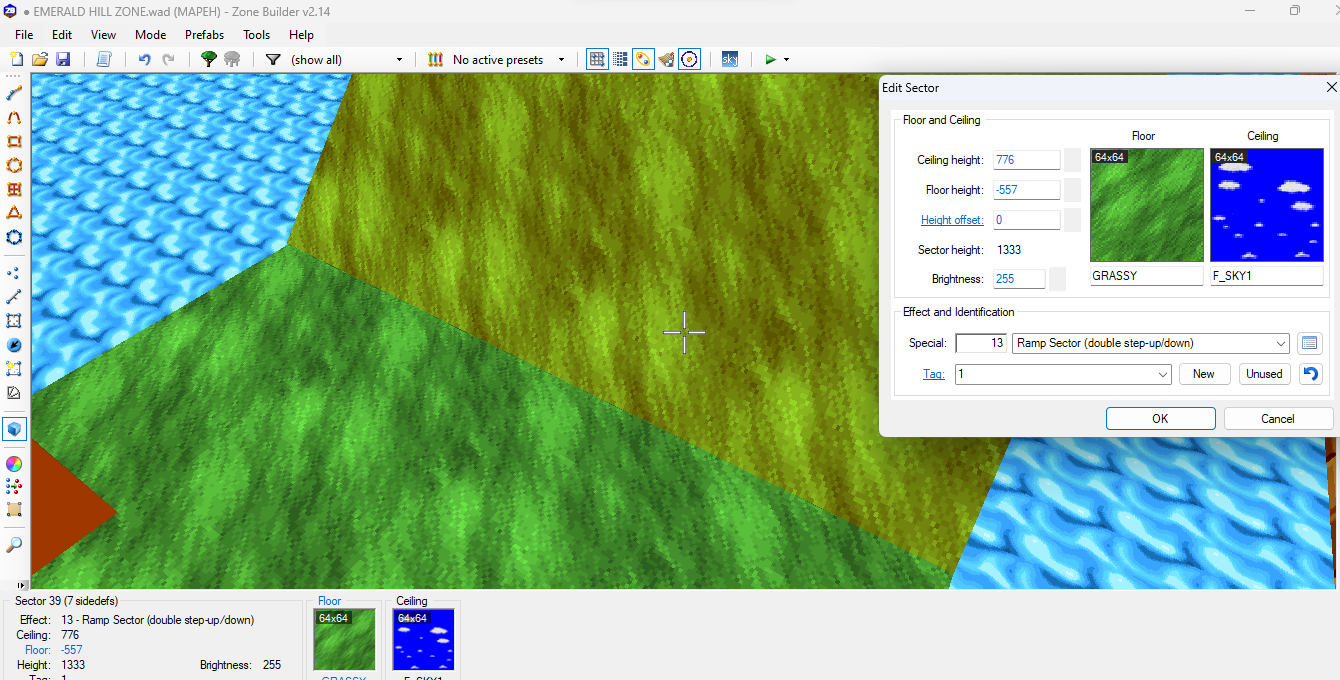Switch to things mode with arrow icon
Image resolution: width=1340 pixels, height=680 pixels.
pos(14,345)
